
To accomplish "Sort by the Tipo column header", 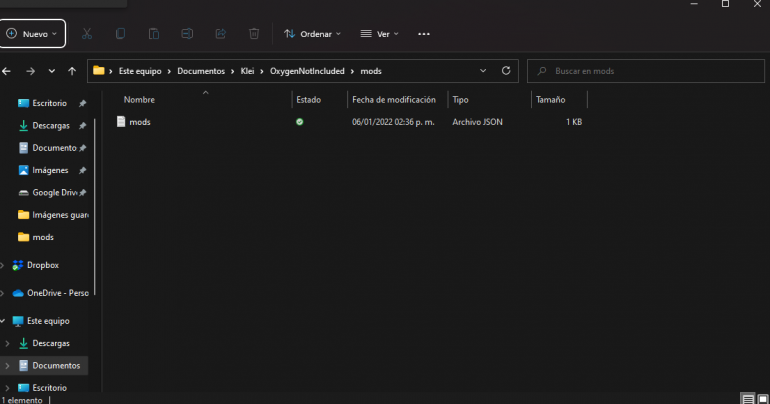I will point(460,100).
